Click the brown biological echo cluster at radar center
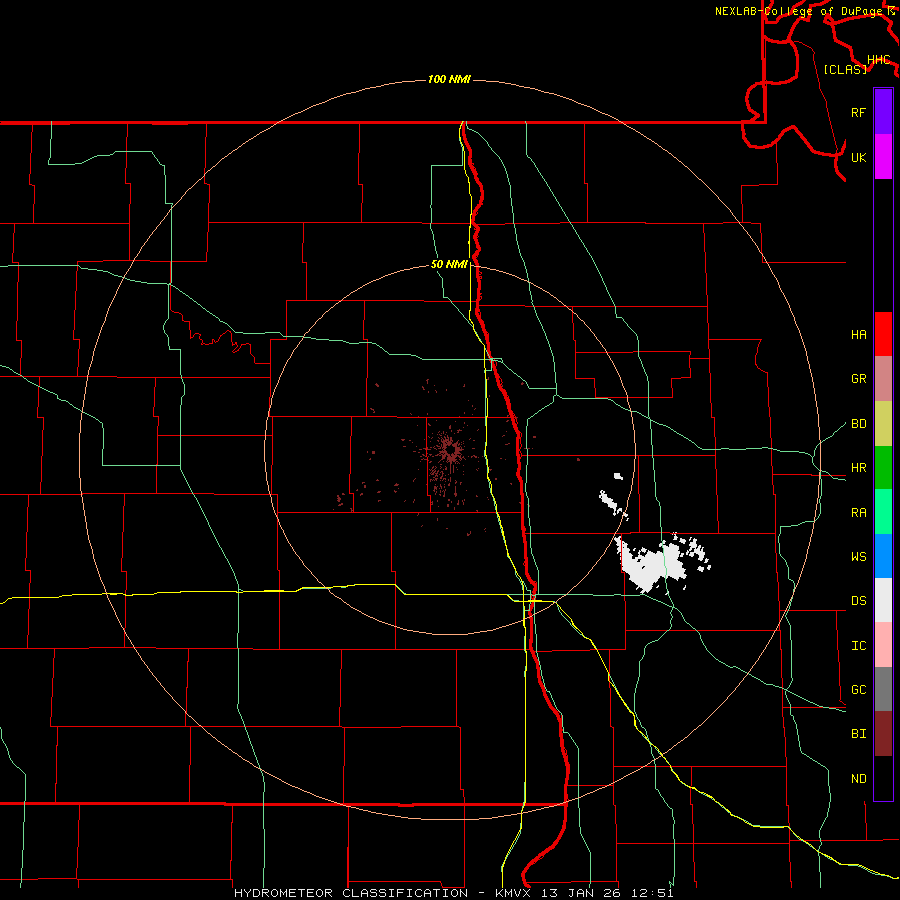 point(450,451)
